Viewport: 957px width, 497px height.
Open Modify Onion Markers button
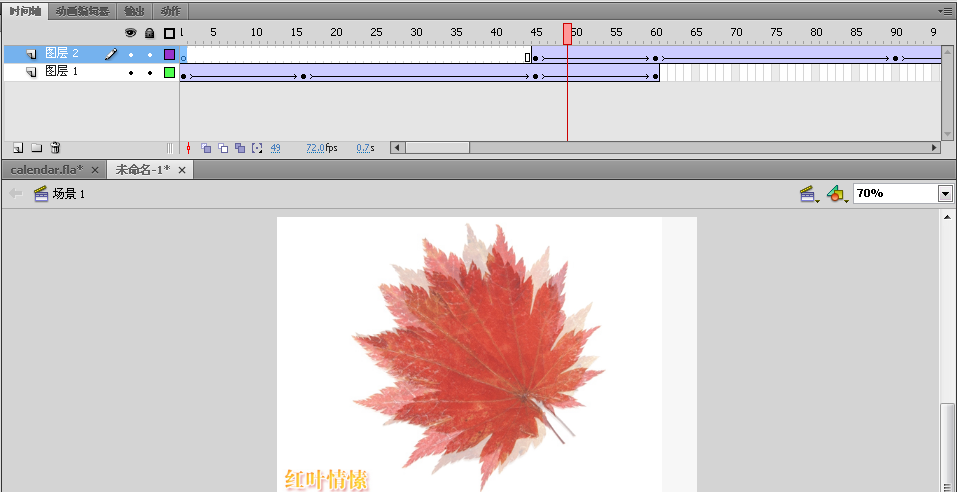pos(257,148)
